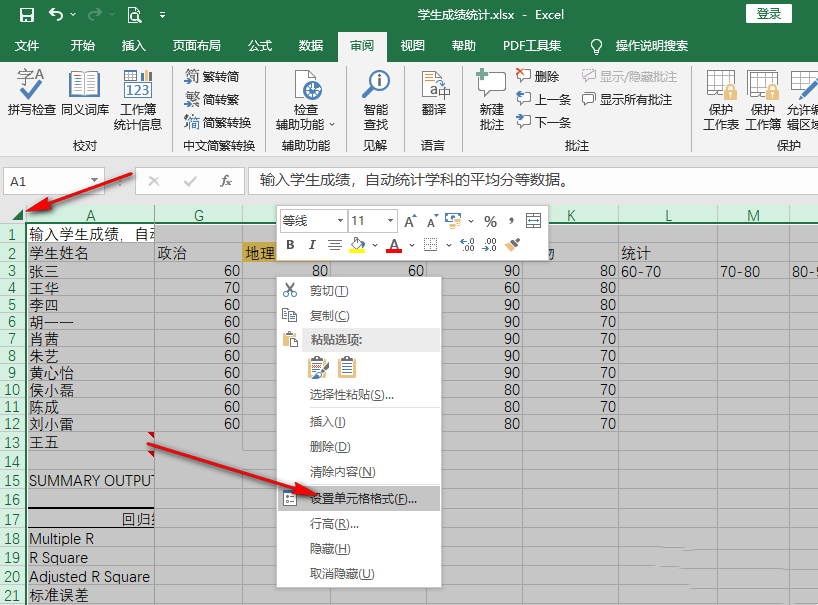Choose 复制(C) from context menu

(359, 316)
